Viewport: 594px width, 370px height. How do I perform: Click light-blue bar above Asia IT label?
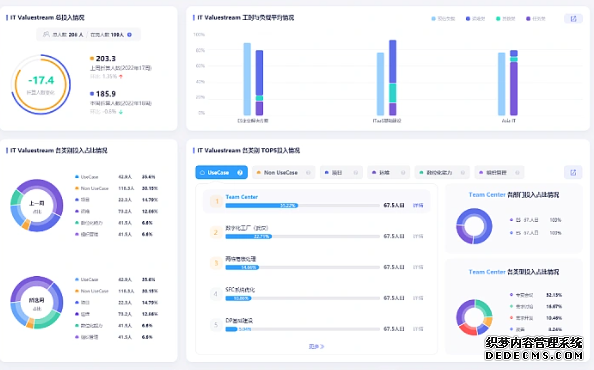(502, 84)
